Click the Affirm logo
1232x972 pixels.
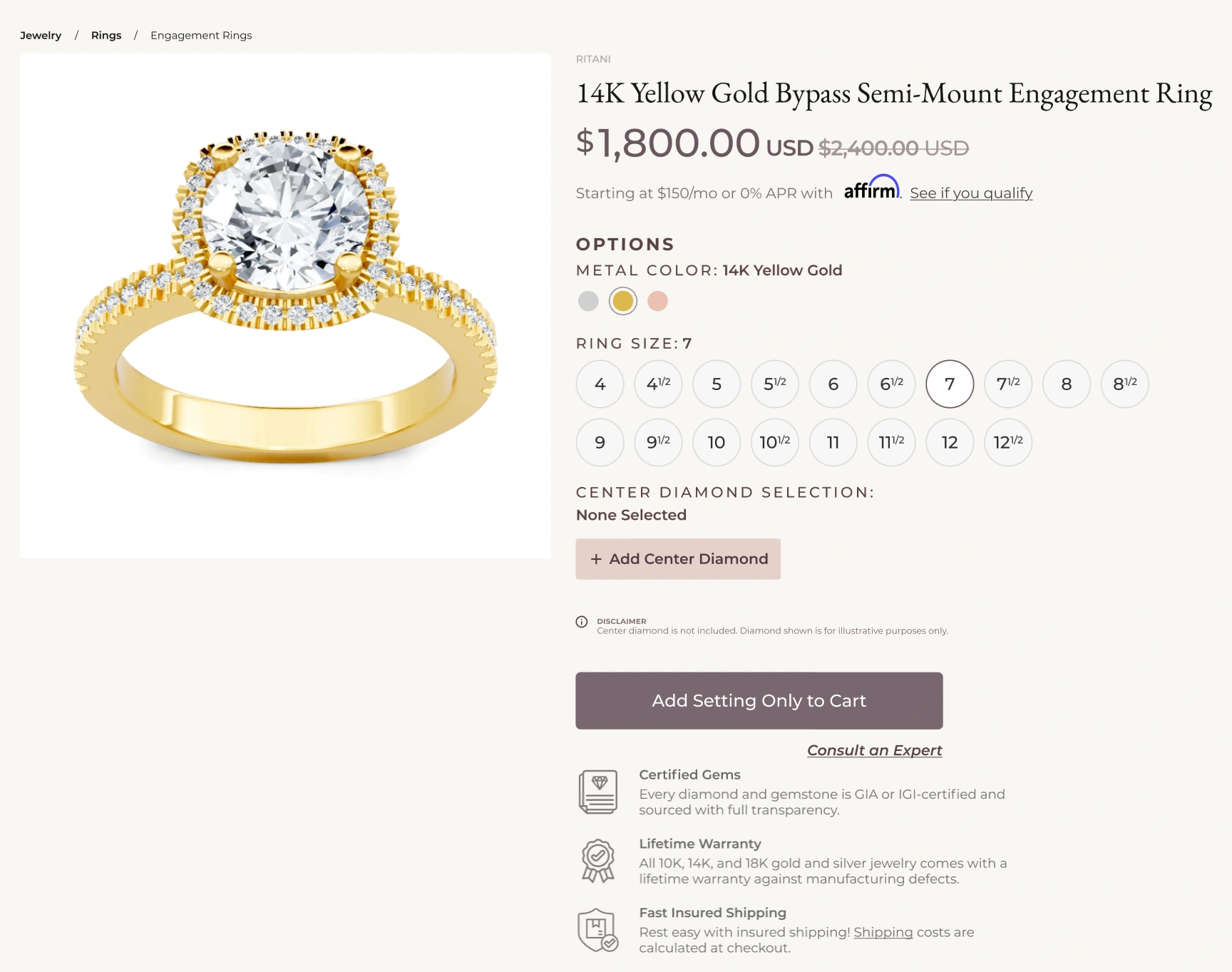tap(871, 189)
